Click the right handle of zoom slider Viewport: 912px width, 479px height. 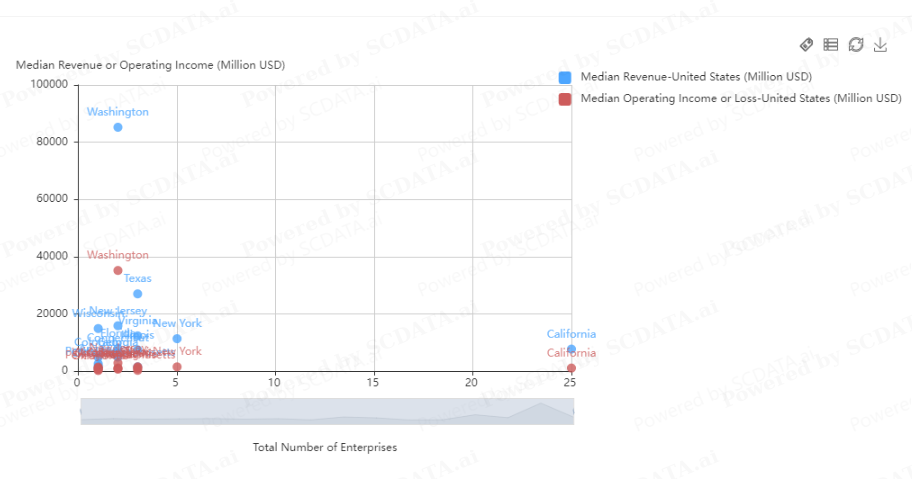(573, 412)
